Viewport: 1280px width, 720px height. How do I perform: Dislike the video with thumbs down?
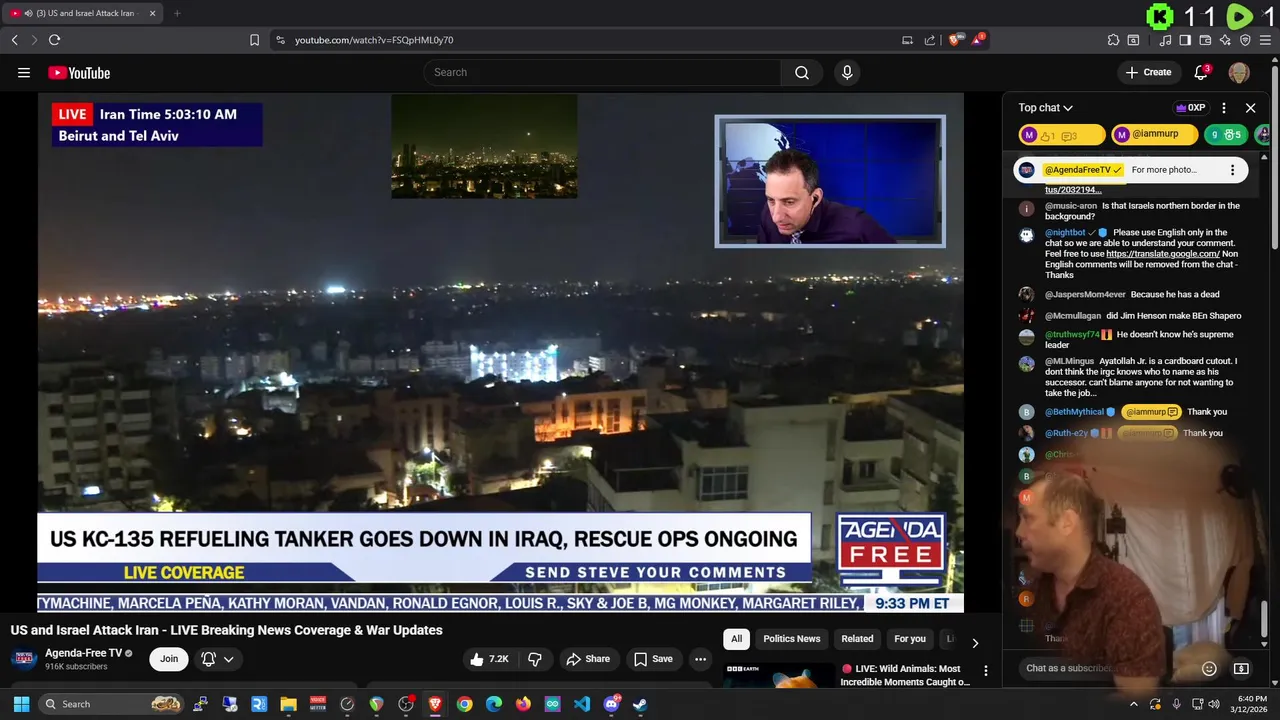pyautogui.click(x=535, y=659)
